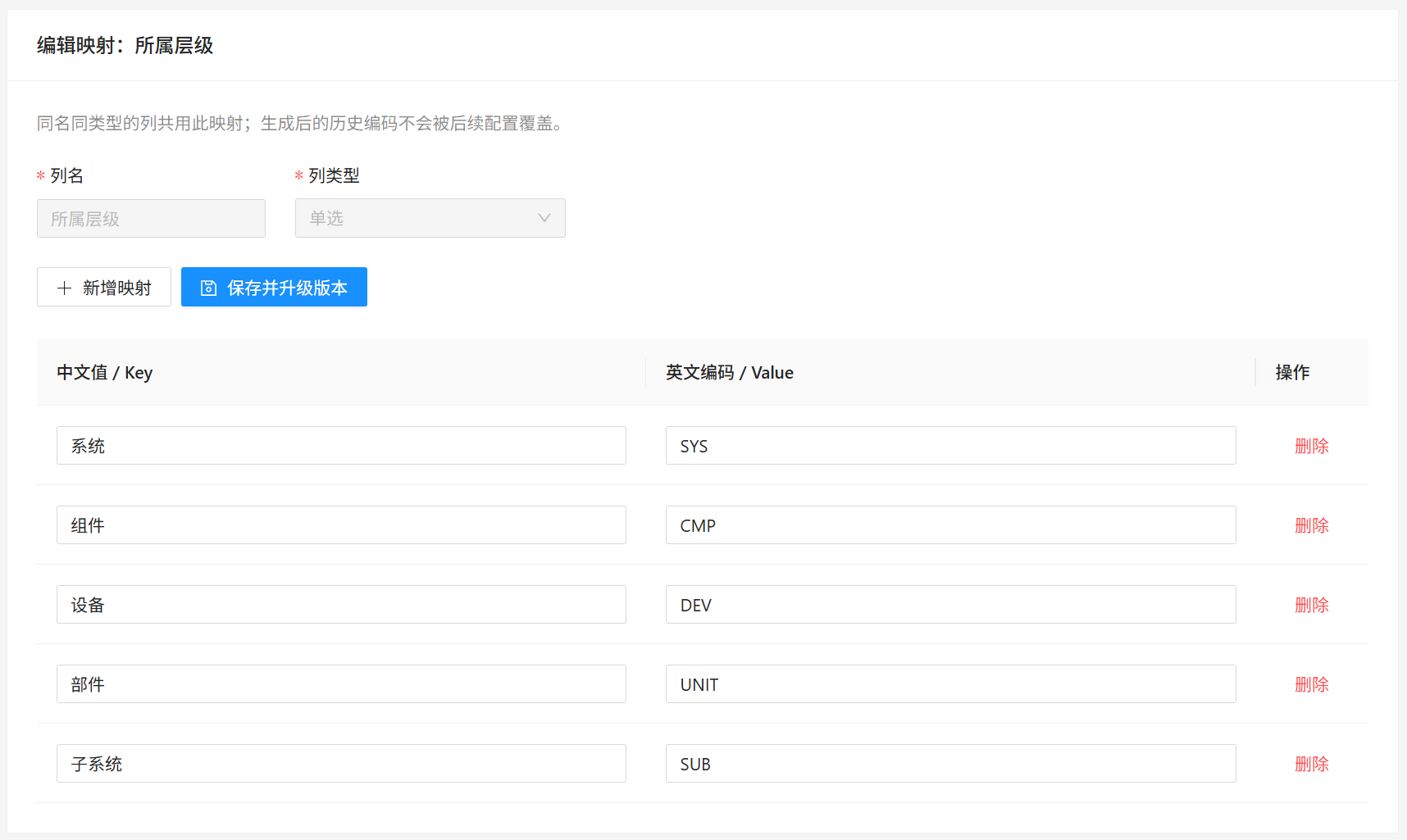
Task: Edit the value field containing SYS
Action: click(x=951, y=445)
